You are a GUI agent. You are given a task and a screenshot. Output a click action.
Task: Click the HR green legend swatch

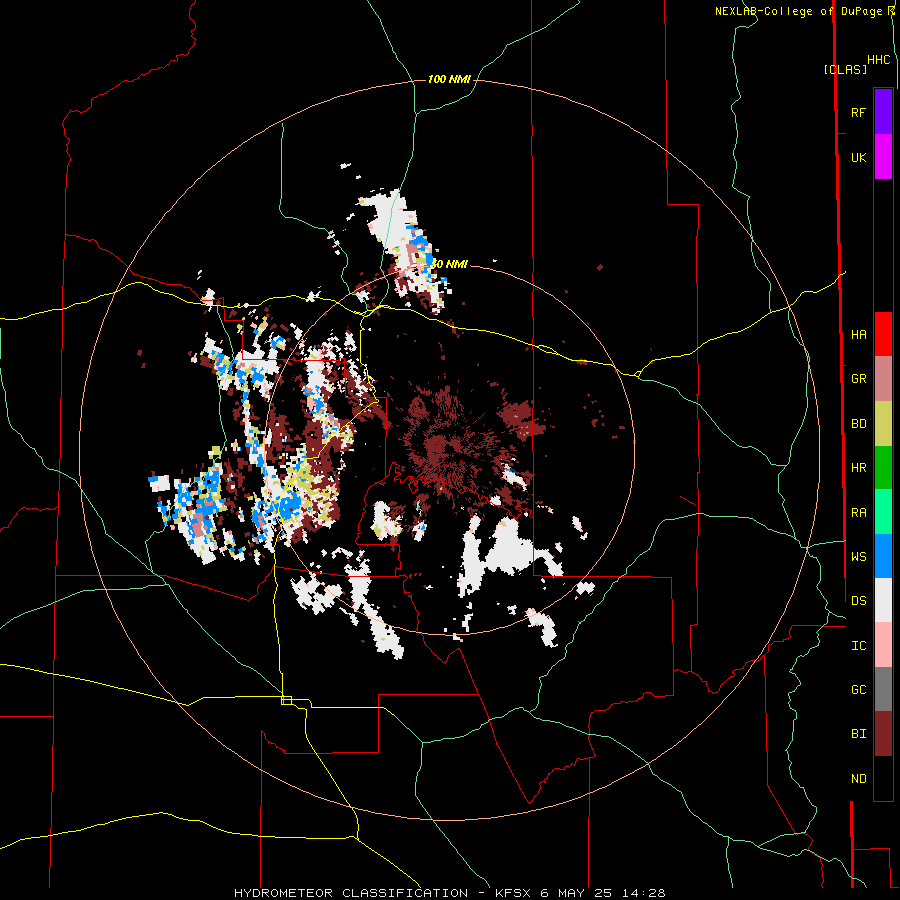(x=883, y=467)
